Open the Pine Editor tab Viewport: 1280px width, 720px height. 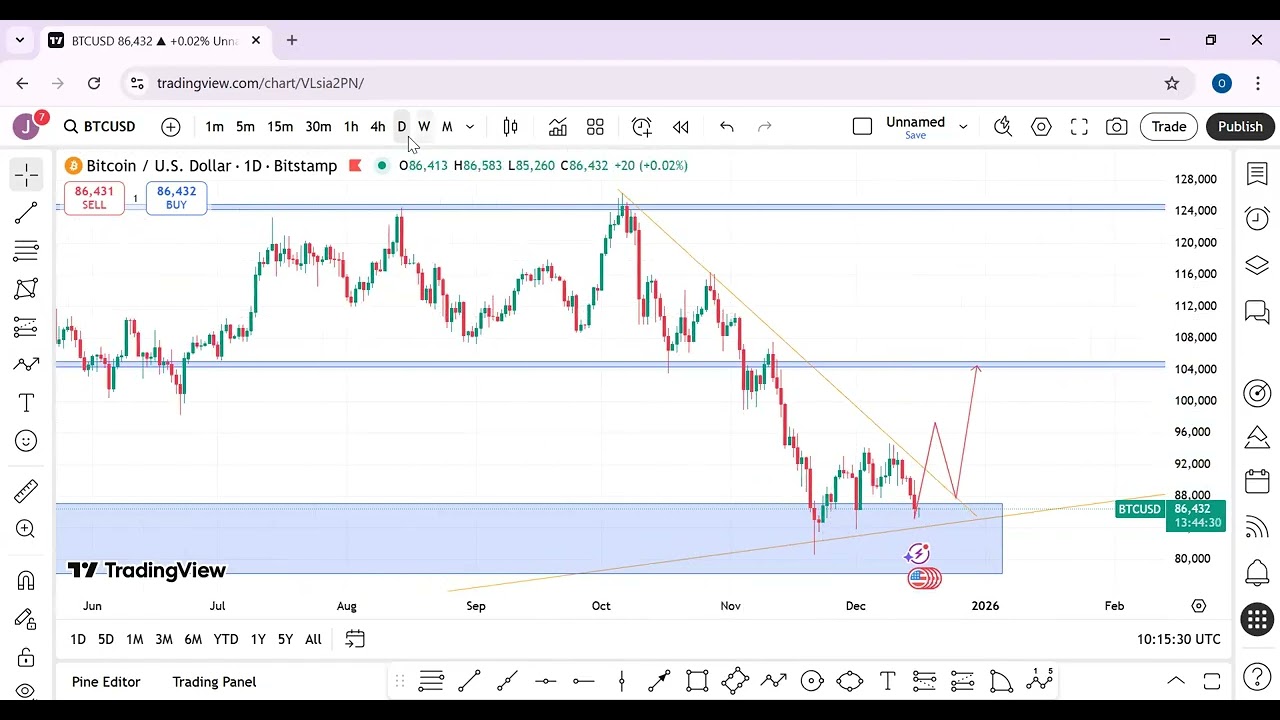(106, 682)
